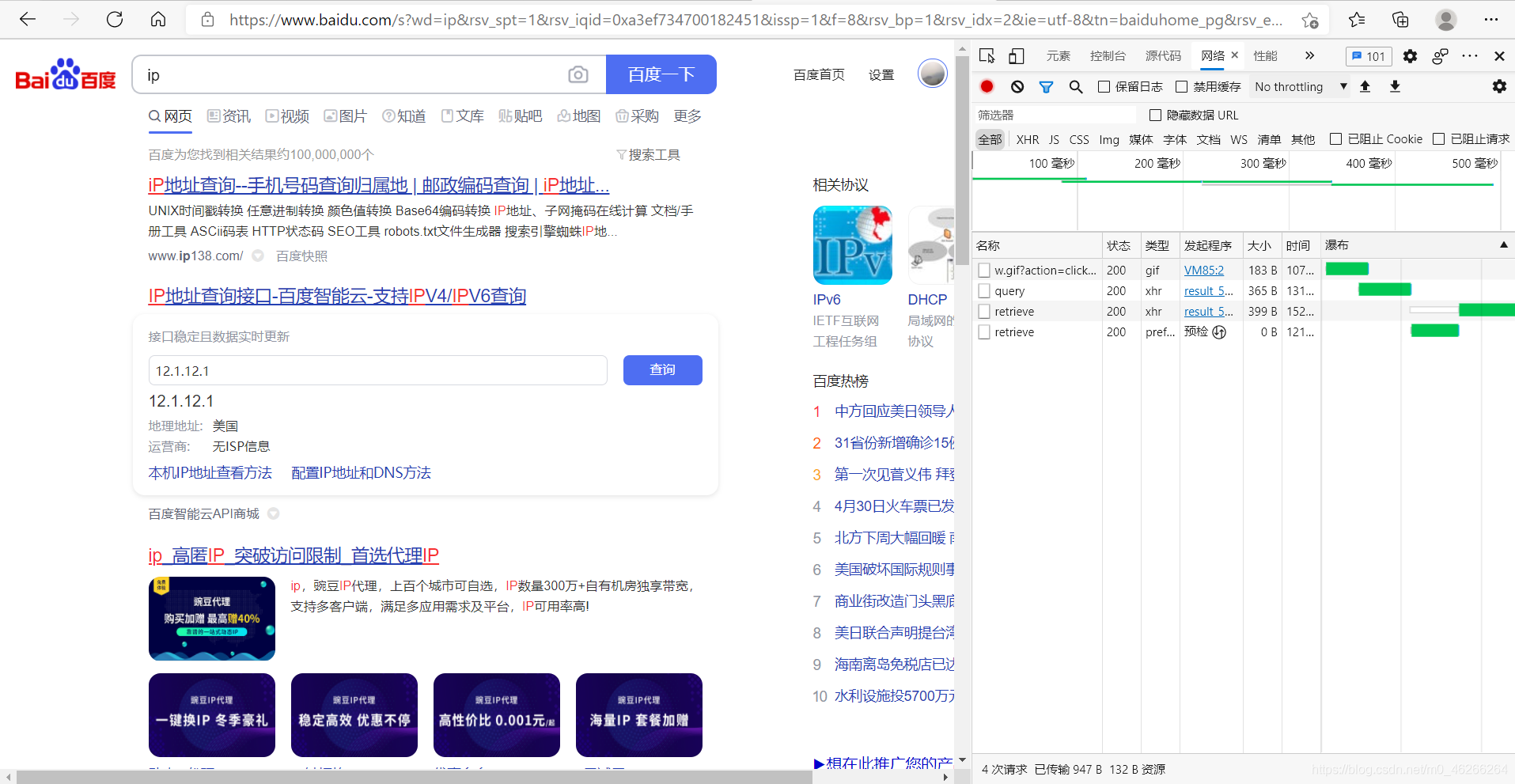This screenshot has height=784, width=1515.
Task: Switch to 控制台 Console tab
Action: point(1108,56)
